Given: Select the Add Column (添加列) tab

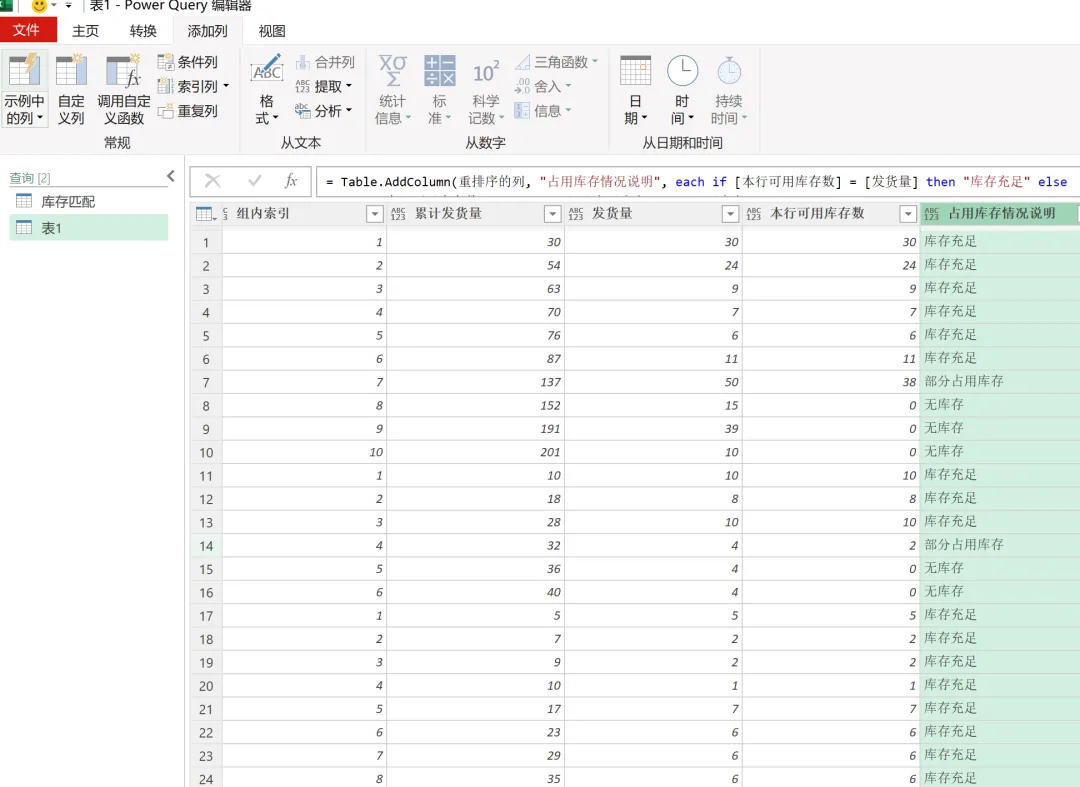Looking at the screenshot, I should point(207,31).
